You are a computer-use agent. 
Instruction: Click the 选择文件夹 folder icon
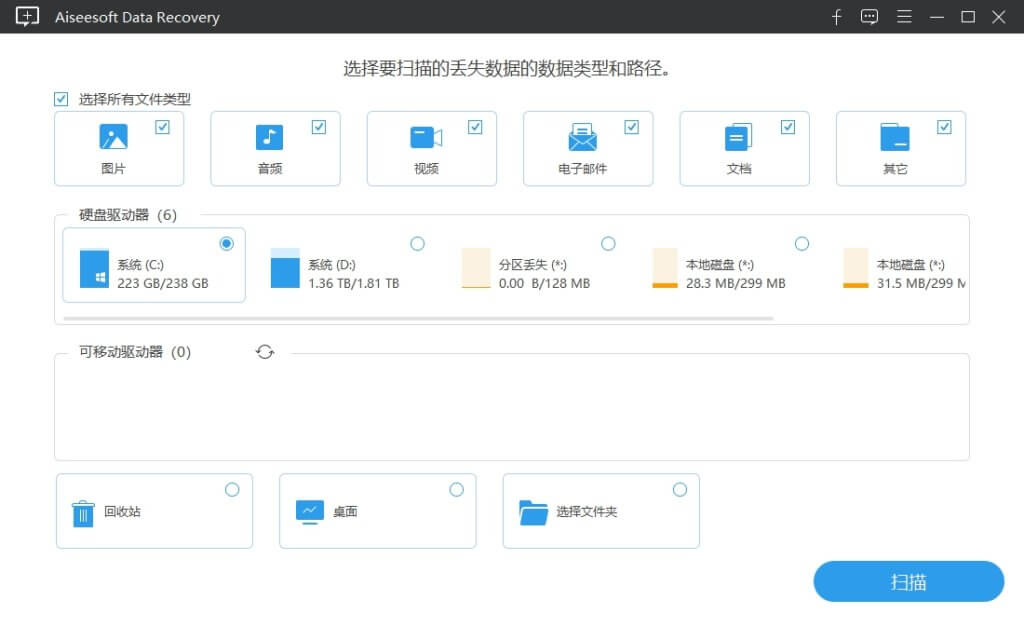(534, 513)
